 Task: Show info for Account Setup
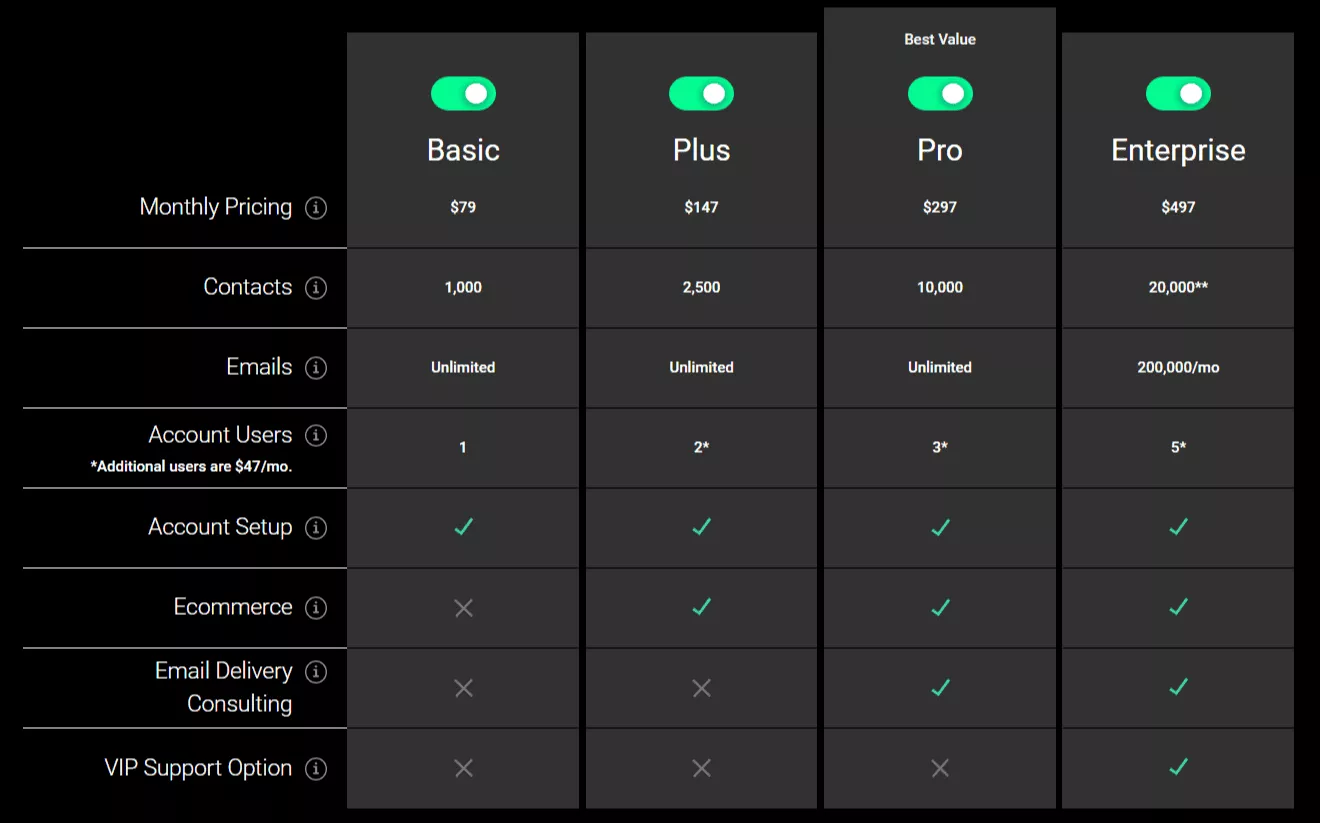pyautogui.click(x=316, y=528)
